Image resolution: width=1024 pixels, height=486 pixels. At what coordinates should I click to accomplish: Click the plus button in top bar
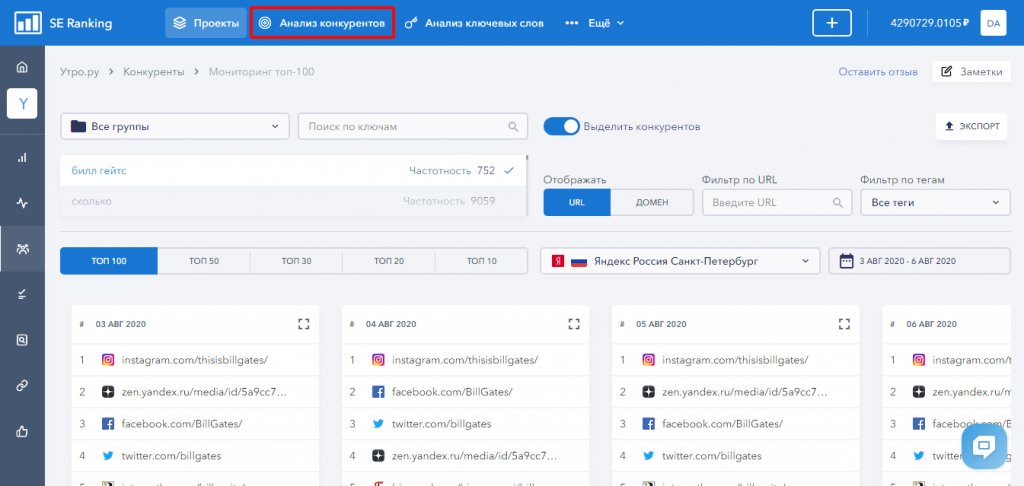tap(831, 23)
